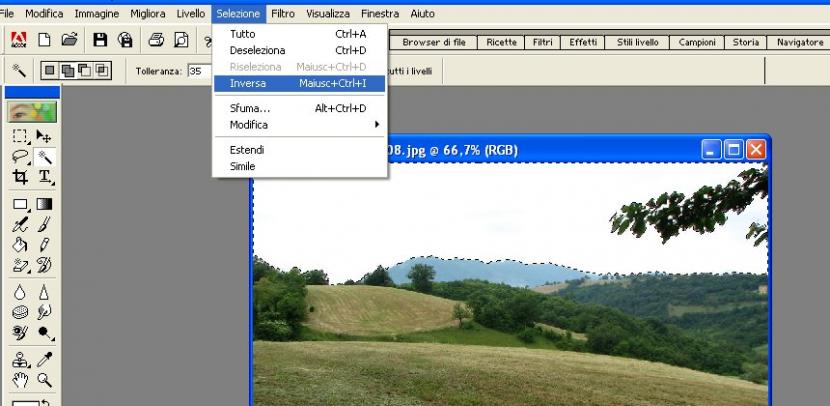This screenshot has height=406, width=830.
Task: Select the Eyedropper tool
Action: coord(44,360)
